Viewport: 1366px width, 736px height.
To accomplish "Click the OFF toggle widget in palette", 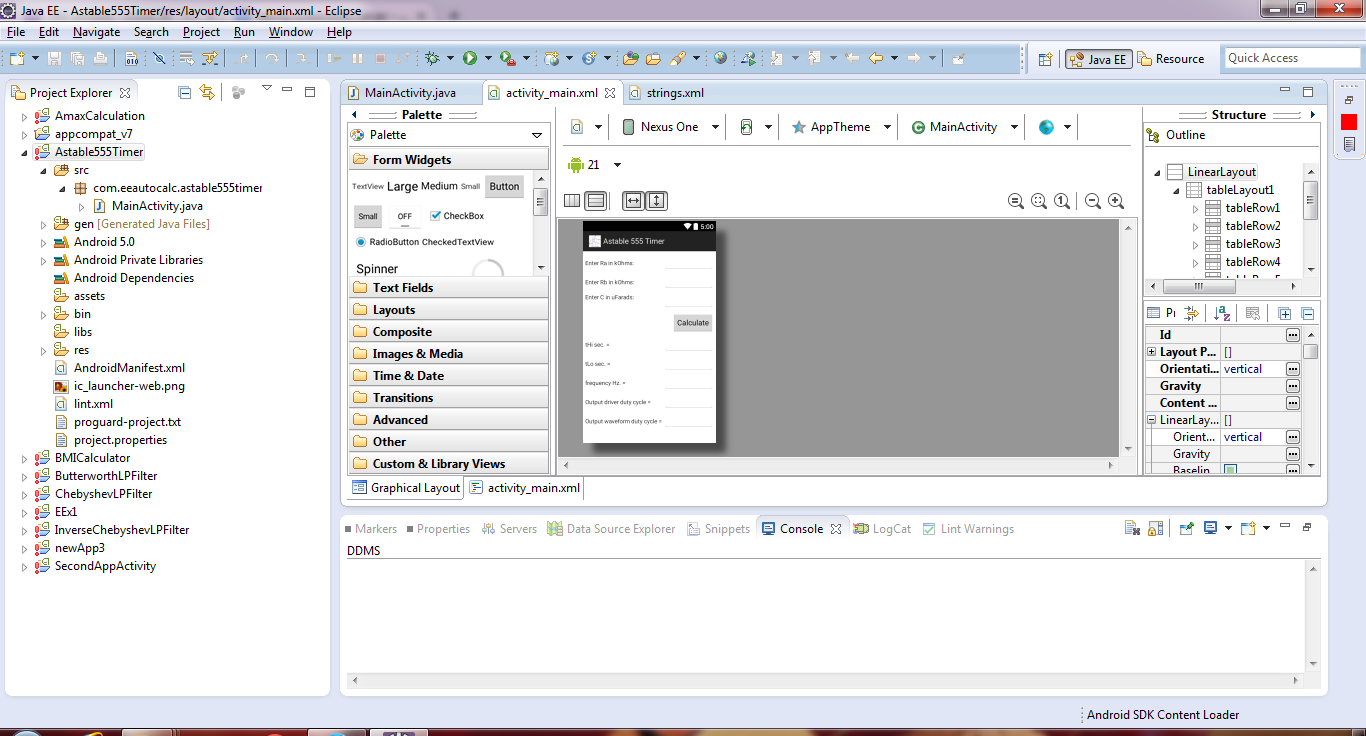I will (404, 216).
